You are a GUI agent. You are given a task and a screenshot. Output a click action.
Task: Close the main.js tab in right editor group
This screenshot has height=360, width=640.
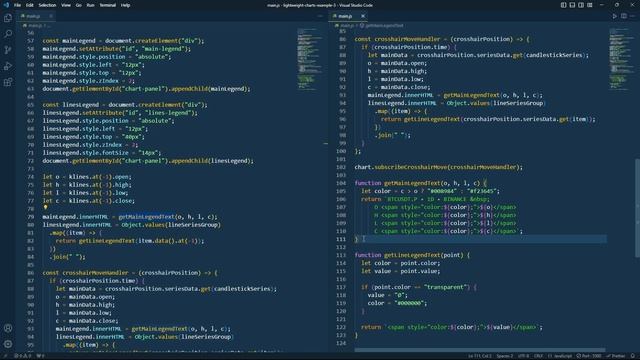coord(363,16)
